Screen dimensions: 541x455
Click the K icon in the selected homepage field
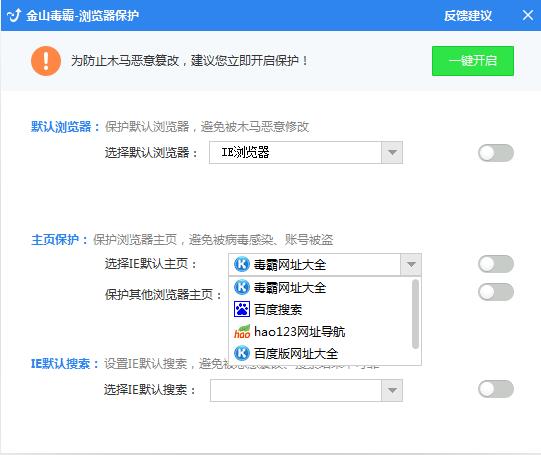click(242, 265)
